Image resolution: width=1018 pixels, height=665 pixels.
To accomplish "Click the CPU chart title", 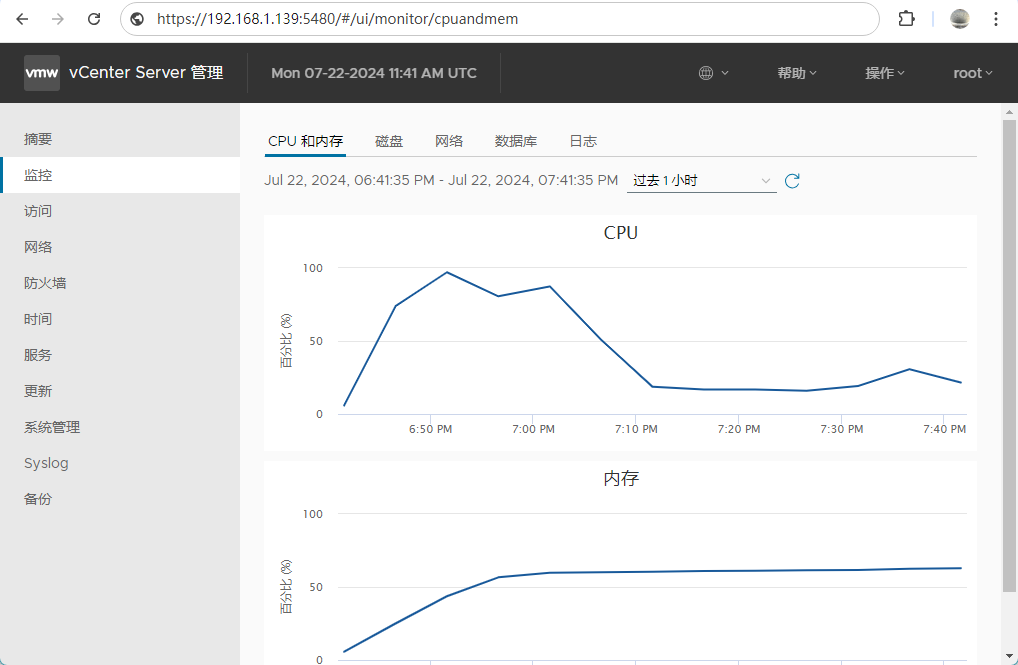I will point(621,232).
